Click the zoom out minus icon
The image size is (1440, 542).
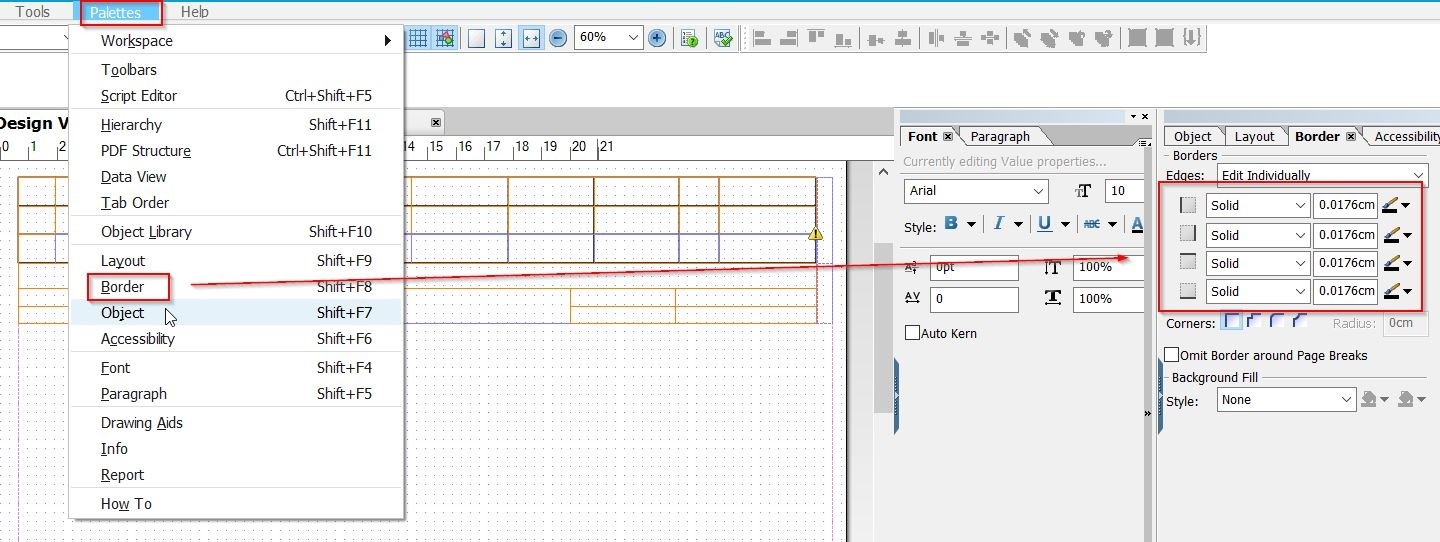558,38
